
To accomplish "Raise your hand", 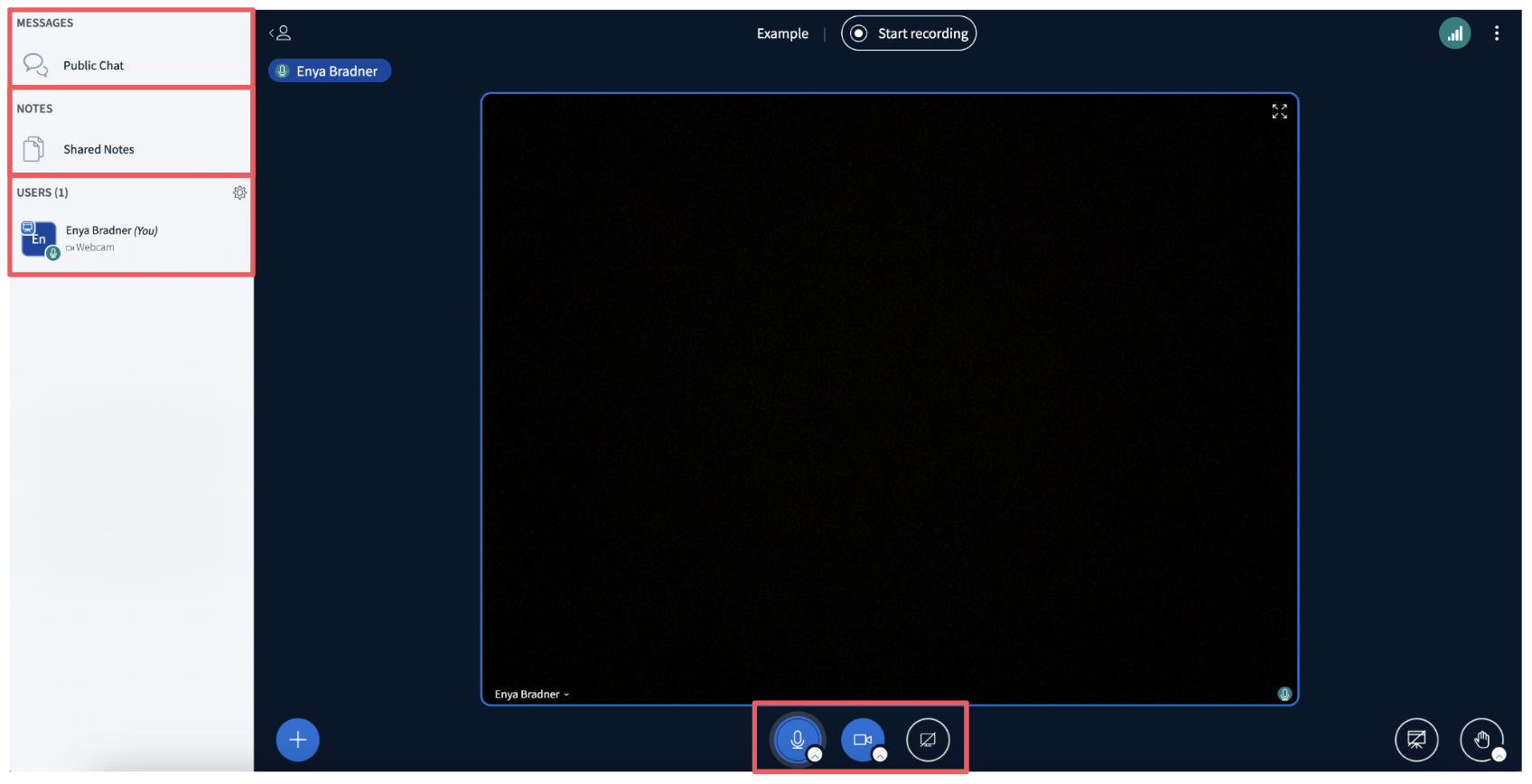I will (1481, 741).
